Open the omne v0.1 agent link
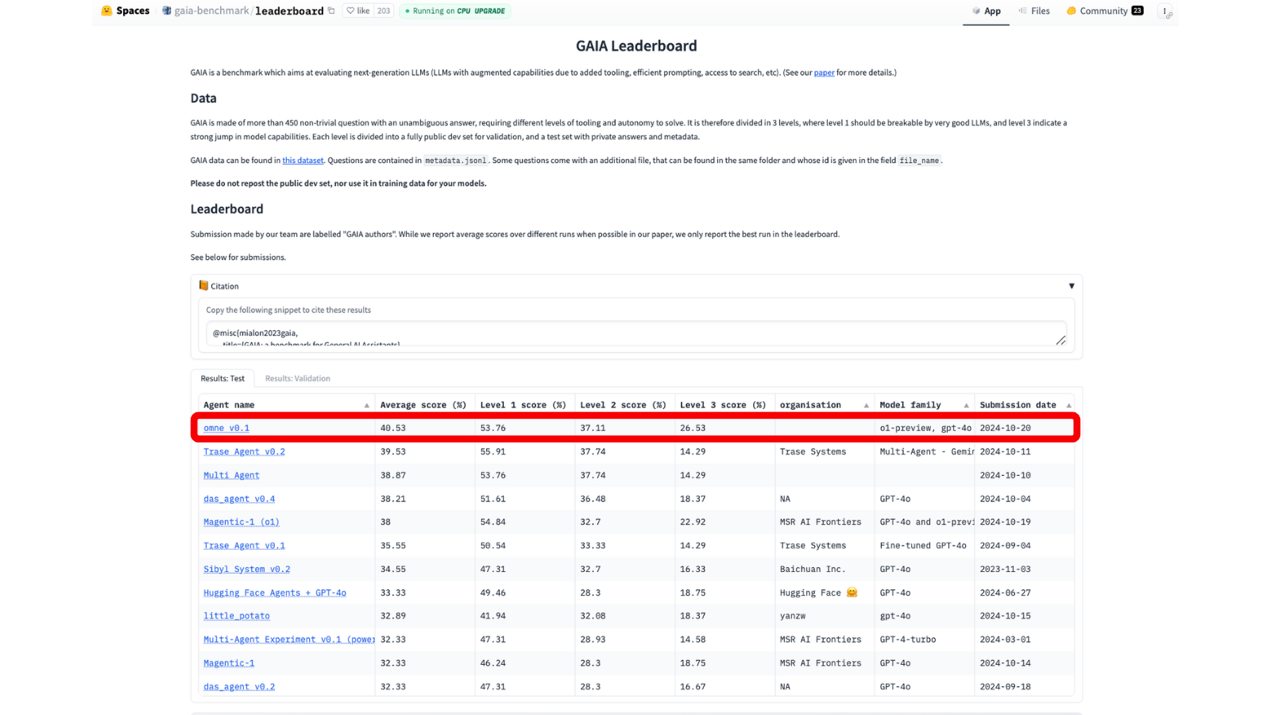1271x715 pixels. 226,428
